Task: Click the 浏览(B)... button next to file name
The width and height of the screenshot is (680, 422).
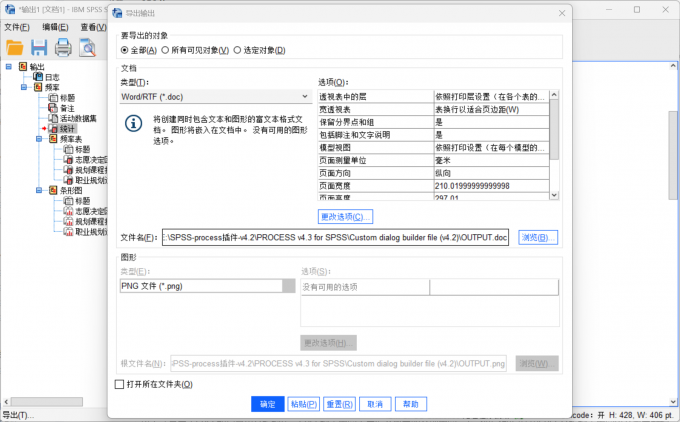Action: (x=538, y=237)
